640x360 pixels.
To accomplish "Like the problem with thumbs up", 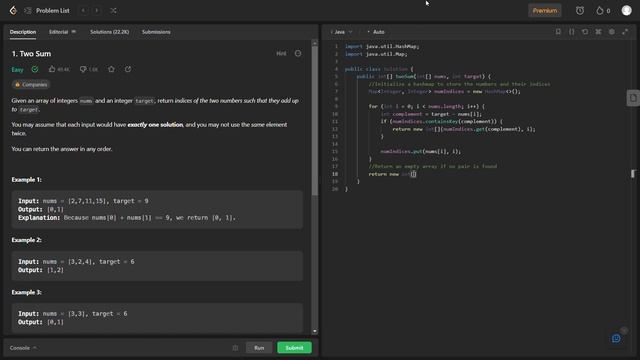I will click(x=52, y=69).
